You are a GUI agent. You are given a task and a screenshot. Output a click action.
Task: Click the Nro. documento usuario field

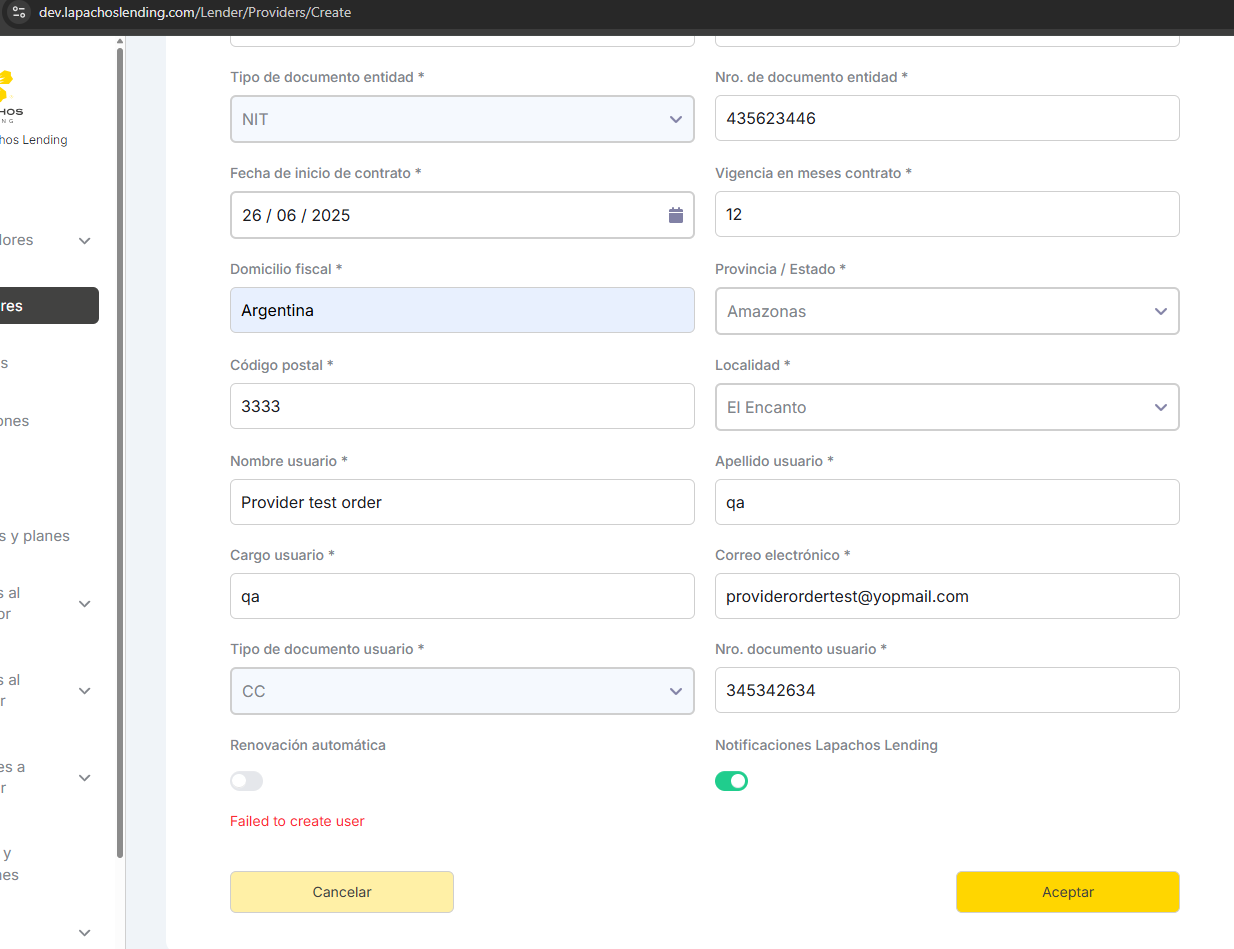point(946,690)
